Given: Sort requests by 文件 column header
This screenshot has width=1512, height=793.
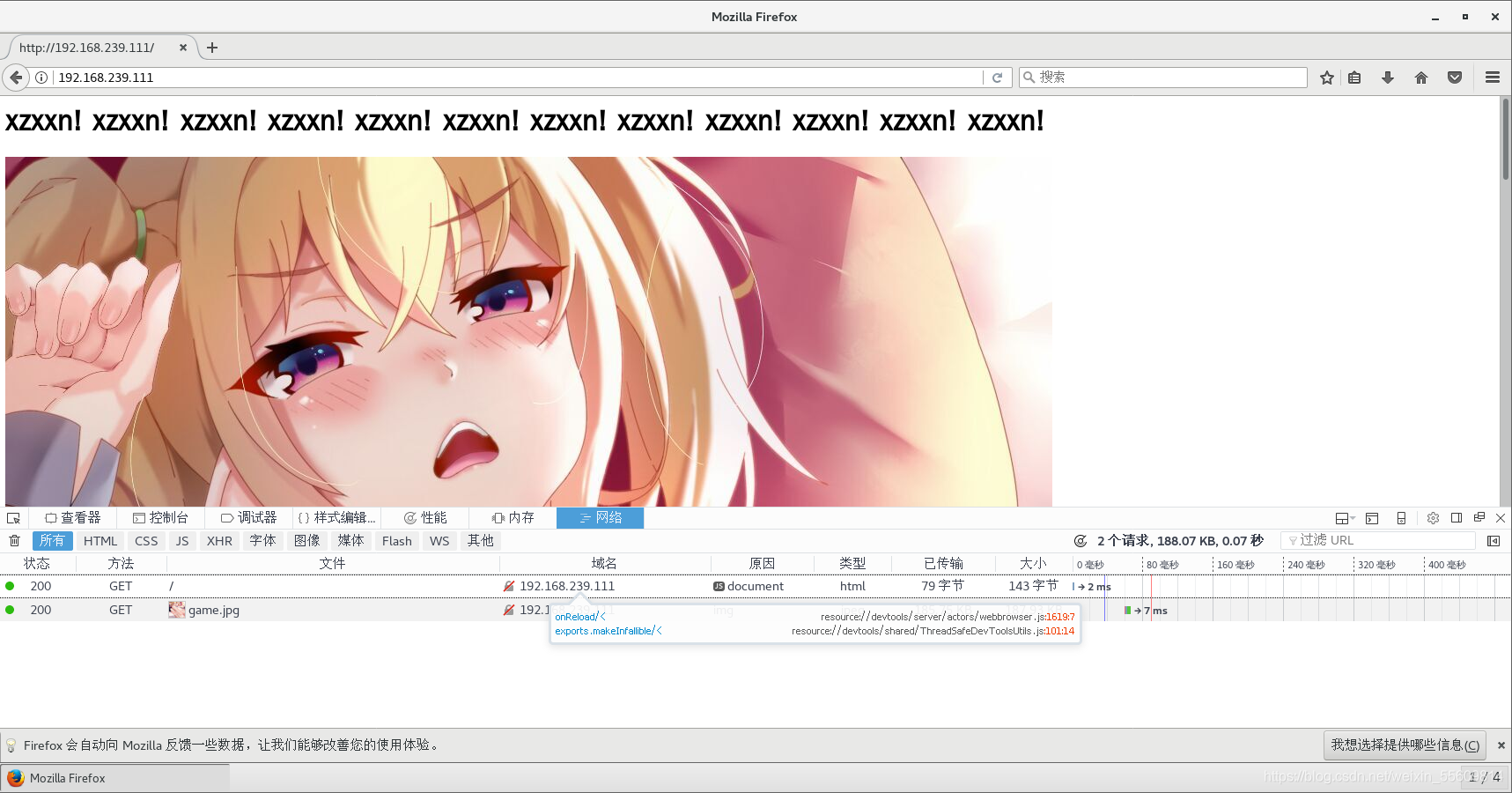Looking at the screenshot, I should [332, 564].
